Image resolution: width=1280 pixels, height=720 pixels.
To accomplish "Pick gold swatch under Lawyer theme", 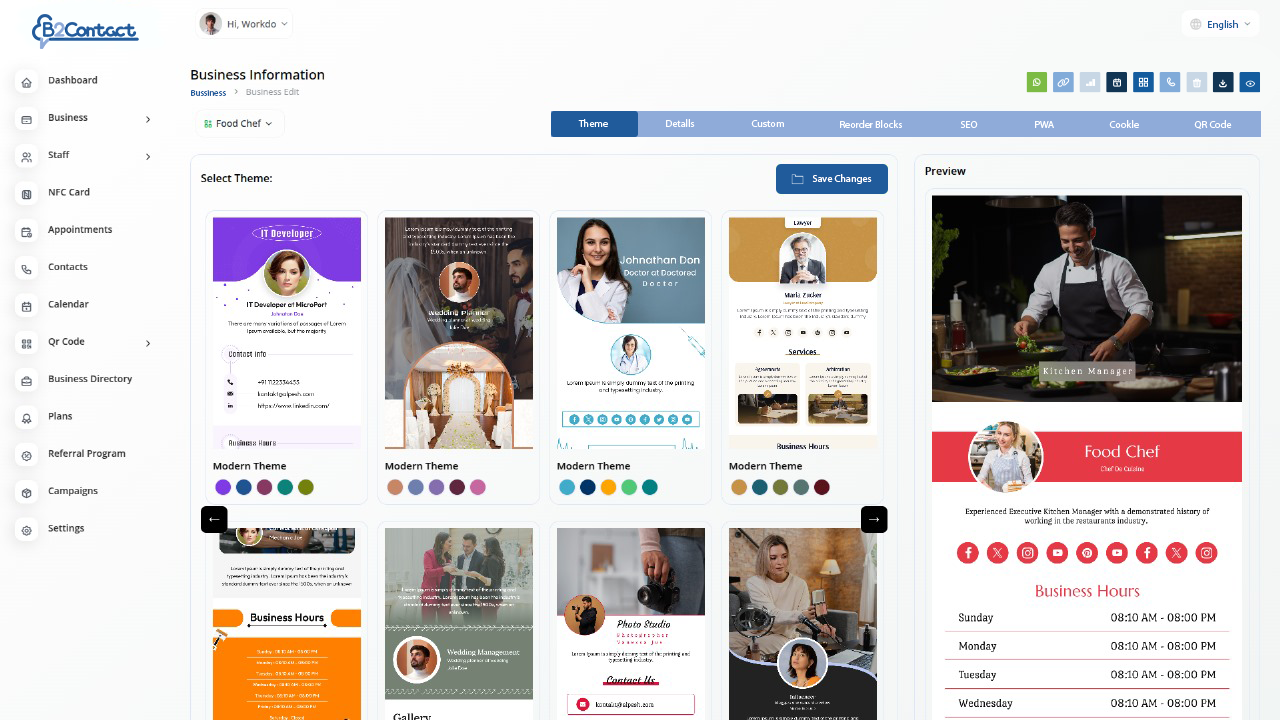I will coord(739,487).
